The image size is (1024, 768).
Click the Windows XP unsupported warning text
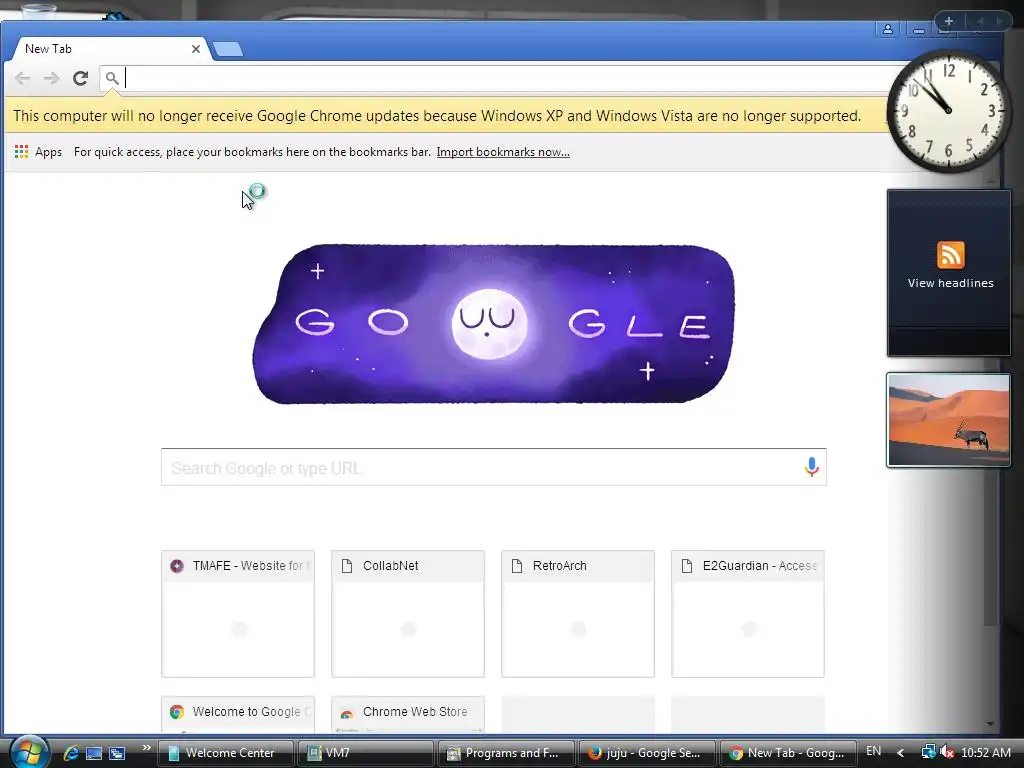pyautogui.click(x=437, y=116)
